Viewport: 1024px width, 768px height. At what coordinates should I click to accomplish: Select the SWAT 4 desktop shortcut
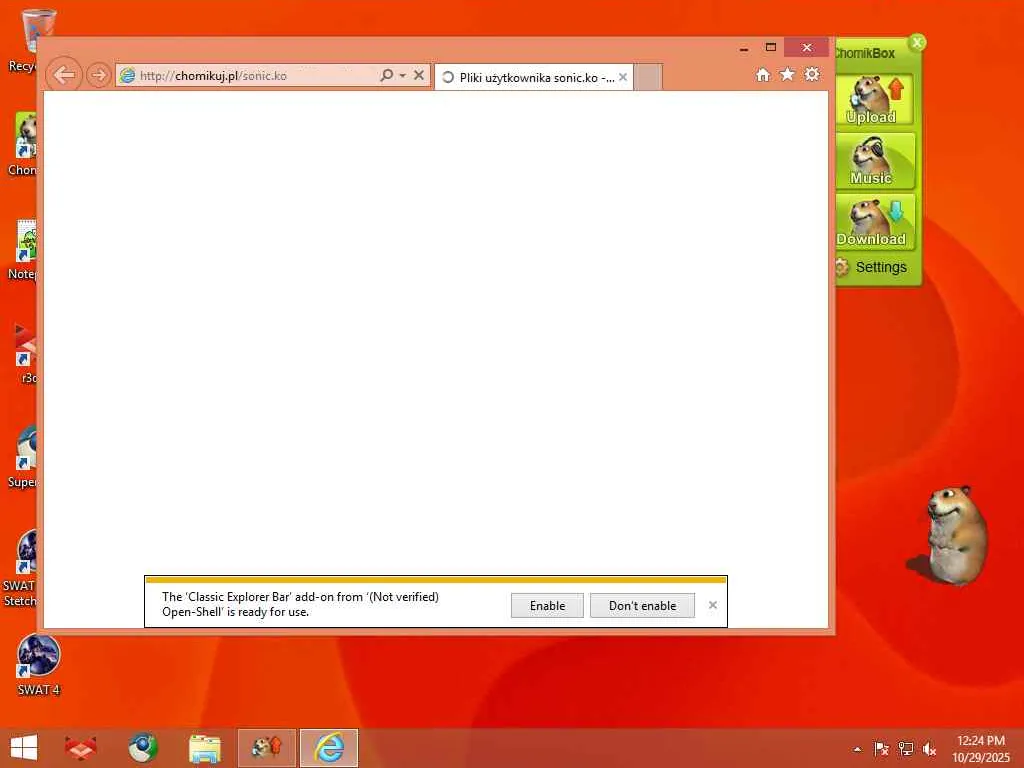(x=39, y=665)
